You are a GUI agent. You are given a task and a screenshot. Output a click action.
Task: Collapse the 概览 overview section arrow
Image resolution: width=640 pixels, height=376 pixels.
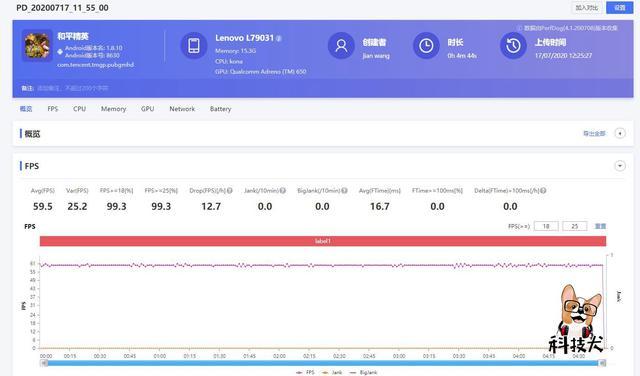(x=620, y=133)
